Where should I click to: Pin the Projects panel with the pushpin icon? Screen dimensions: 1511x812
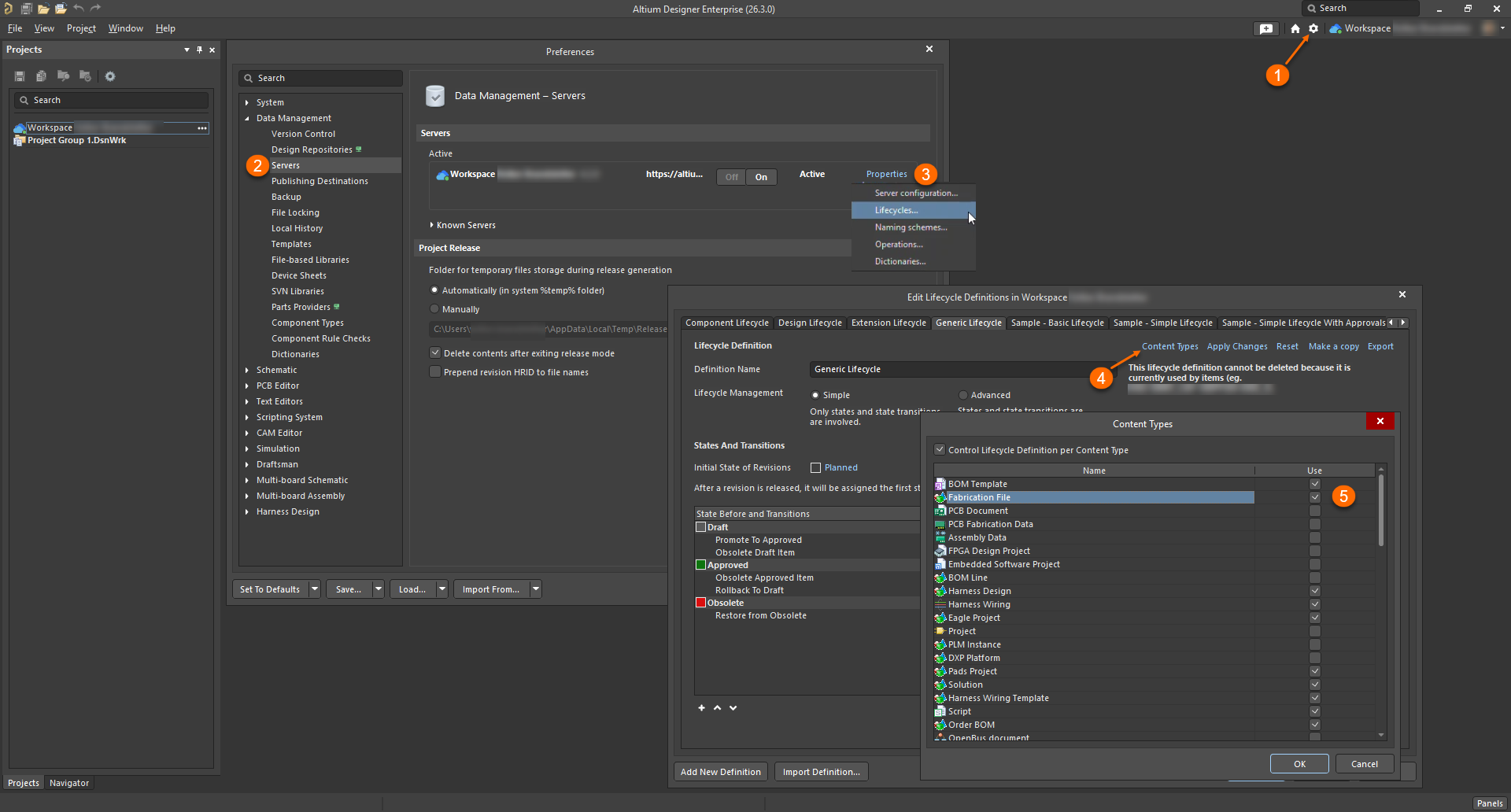coord(199,50)
